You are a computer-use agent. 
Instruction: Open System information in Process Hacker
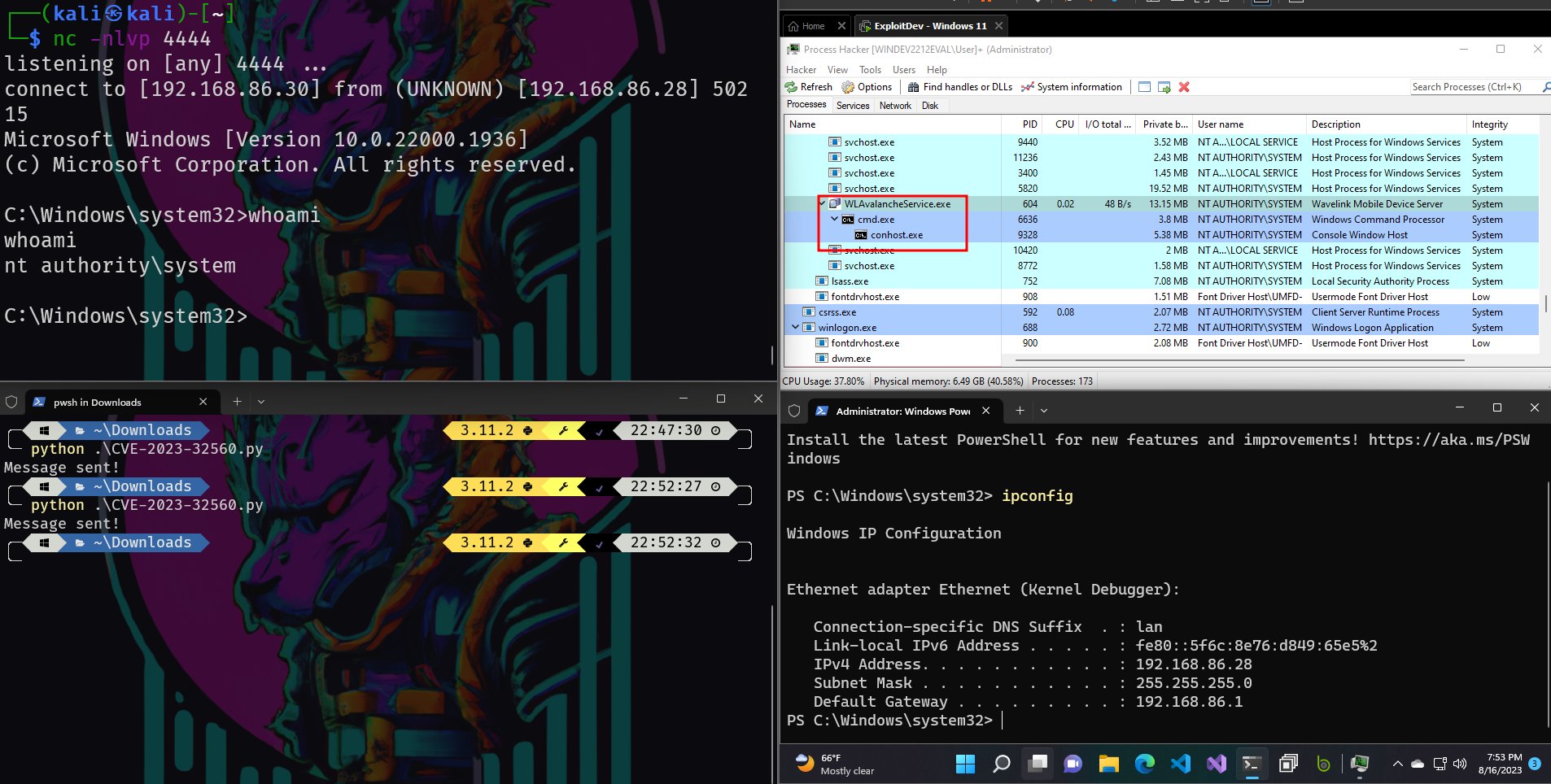coord(1072,87)
